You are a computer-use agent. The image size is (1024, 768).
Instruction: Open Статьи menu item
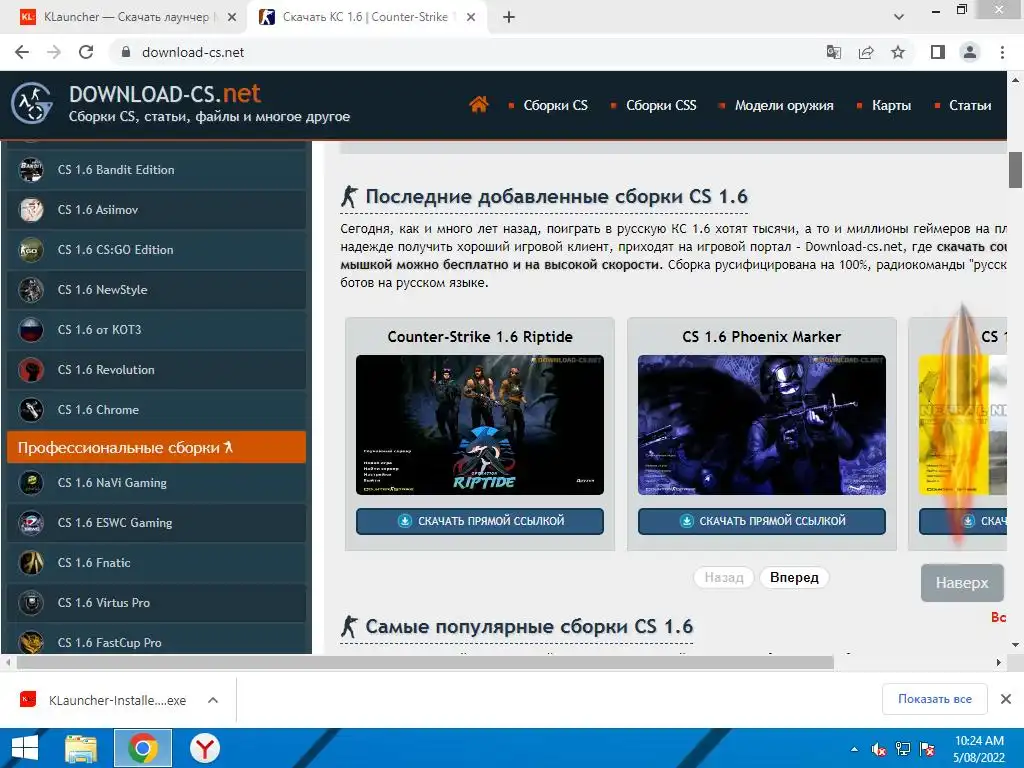pyautogui.click(x=970, y=105)
